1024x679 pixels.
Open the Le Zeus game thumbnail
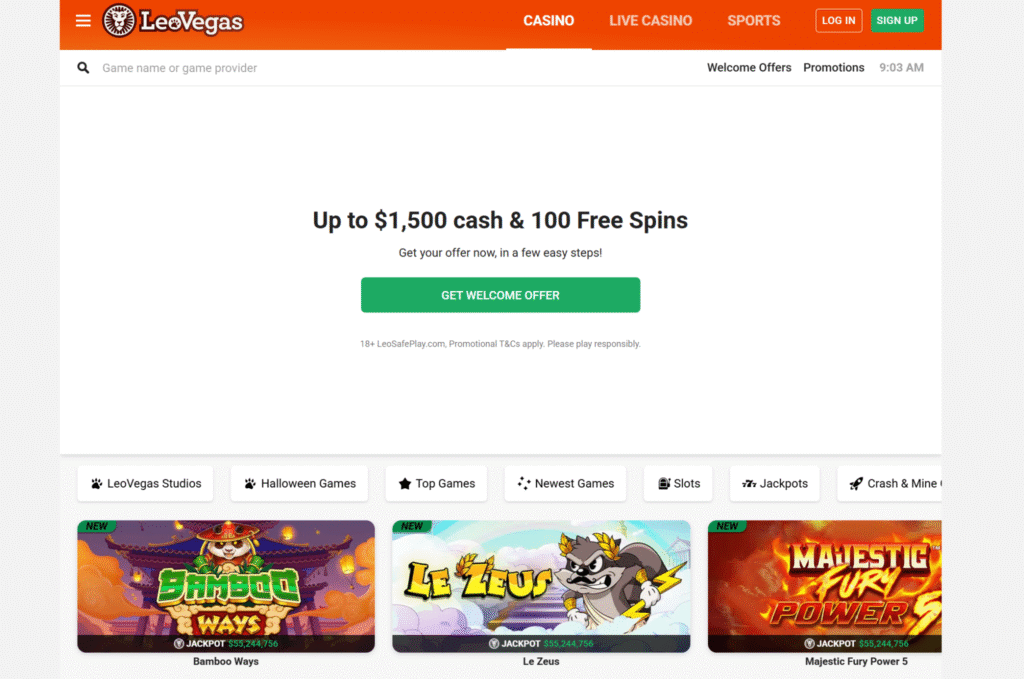coord(541,586)
